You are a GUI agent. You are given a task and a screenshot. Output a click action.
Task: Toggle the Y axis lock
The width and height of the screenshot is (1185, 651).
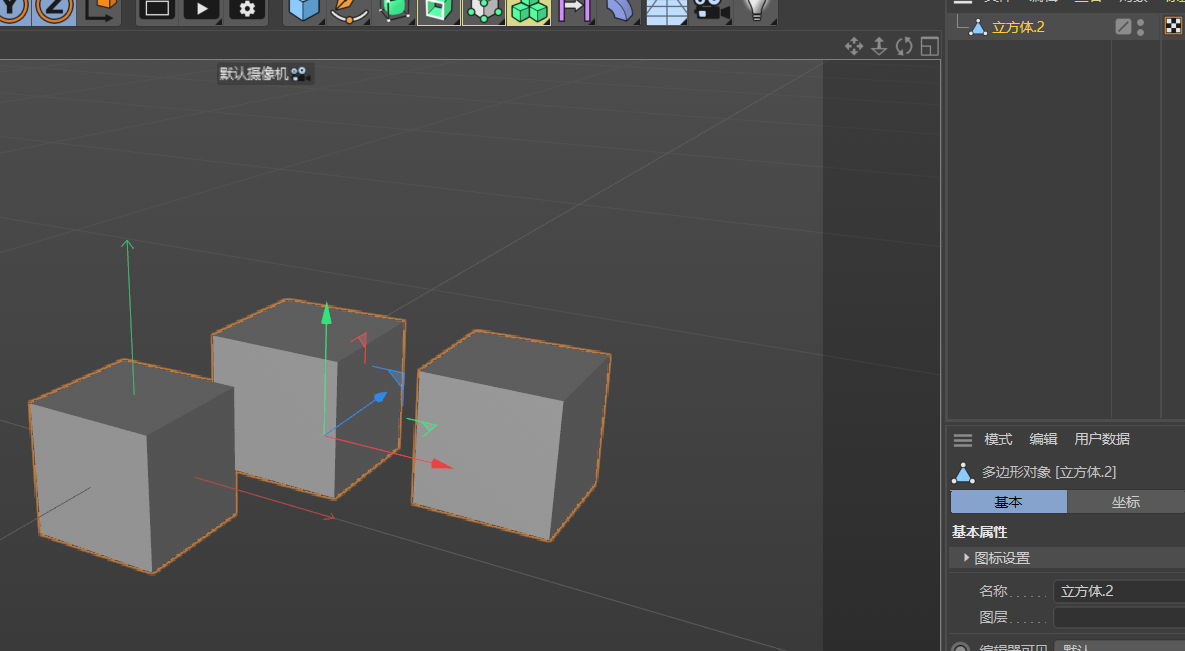coord(14,9)
